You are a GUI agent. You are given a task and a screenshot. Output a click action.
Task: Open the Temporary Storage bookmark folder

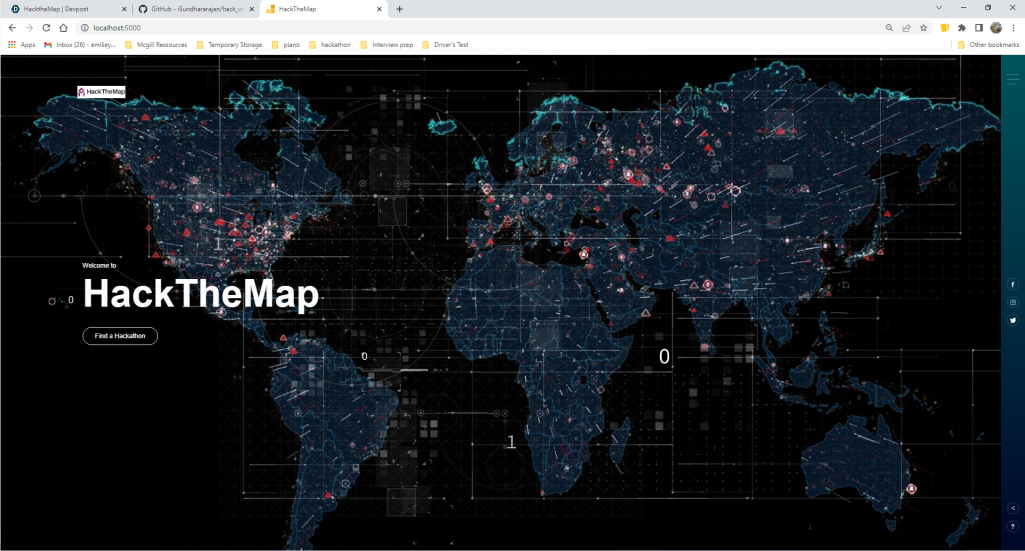point(229,44)
